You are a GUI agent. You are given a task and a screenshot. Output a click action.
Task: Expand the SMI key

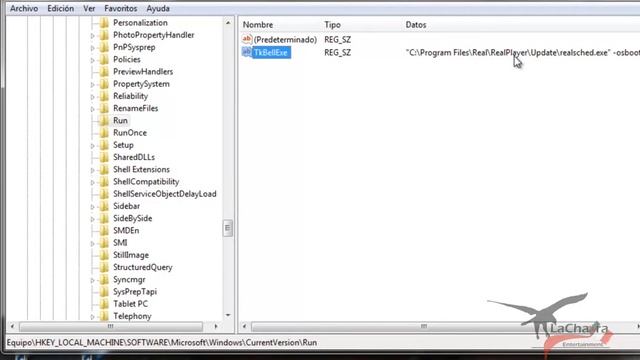[92, 244]
